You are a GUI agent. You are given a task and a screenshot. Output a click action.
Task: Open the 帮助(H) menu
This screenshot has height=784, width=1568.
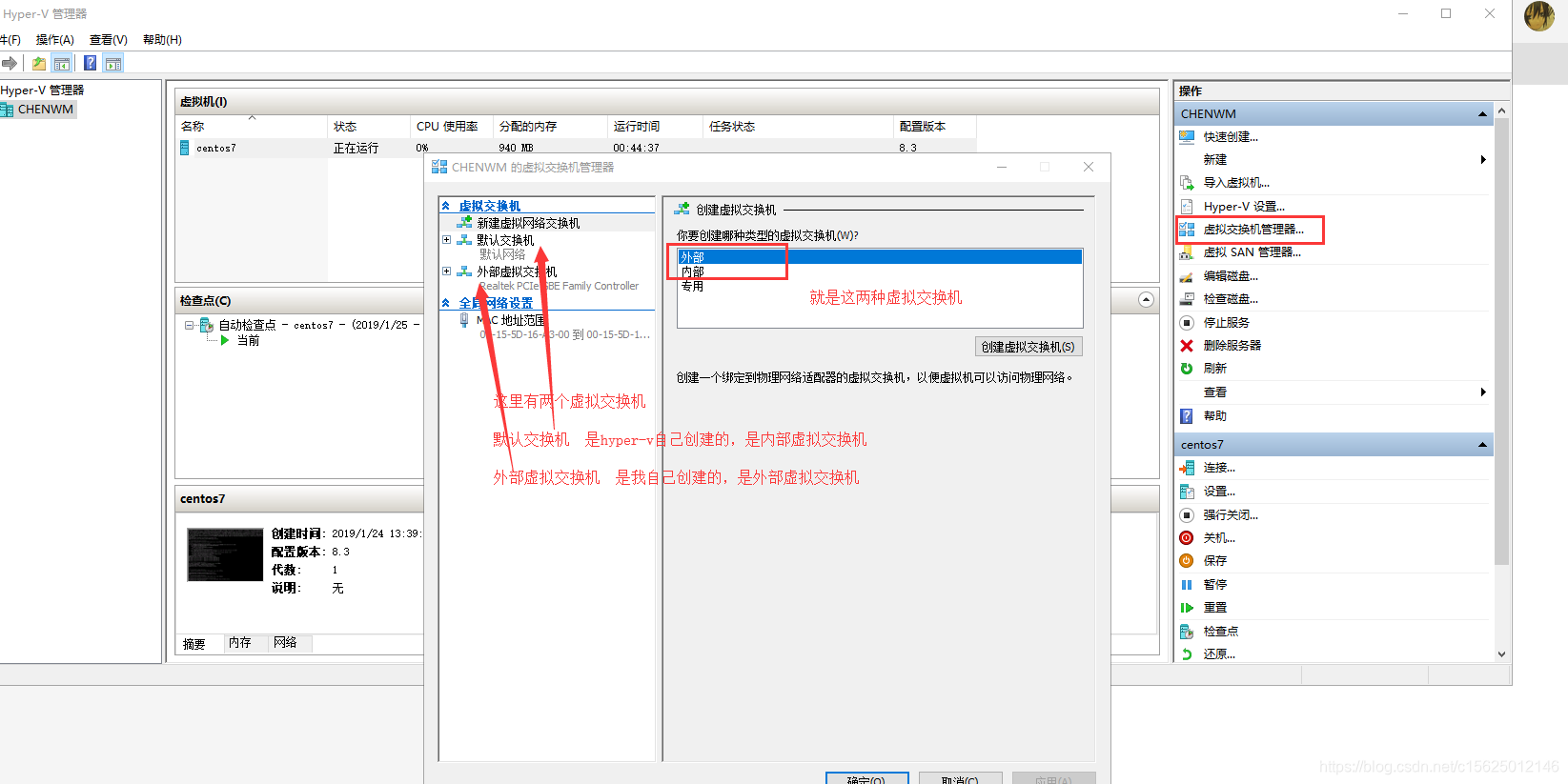point(162,40)
